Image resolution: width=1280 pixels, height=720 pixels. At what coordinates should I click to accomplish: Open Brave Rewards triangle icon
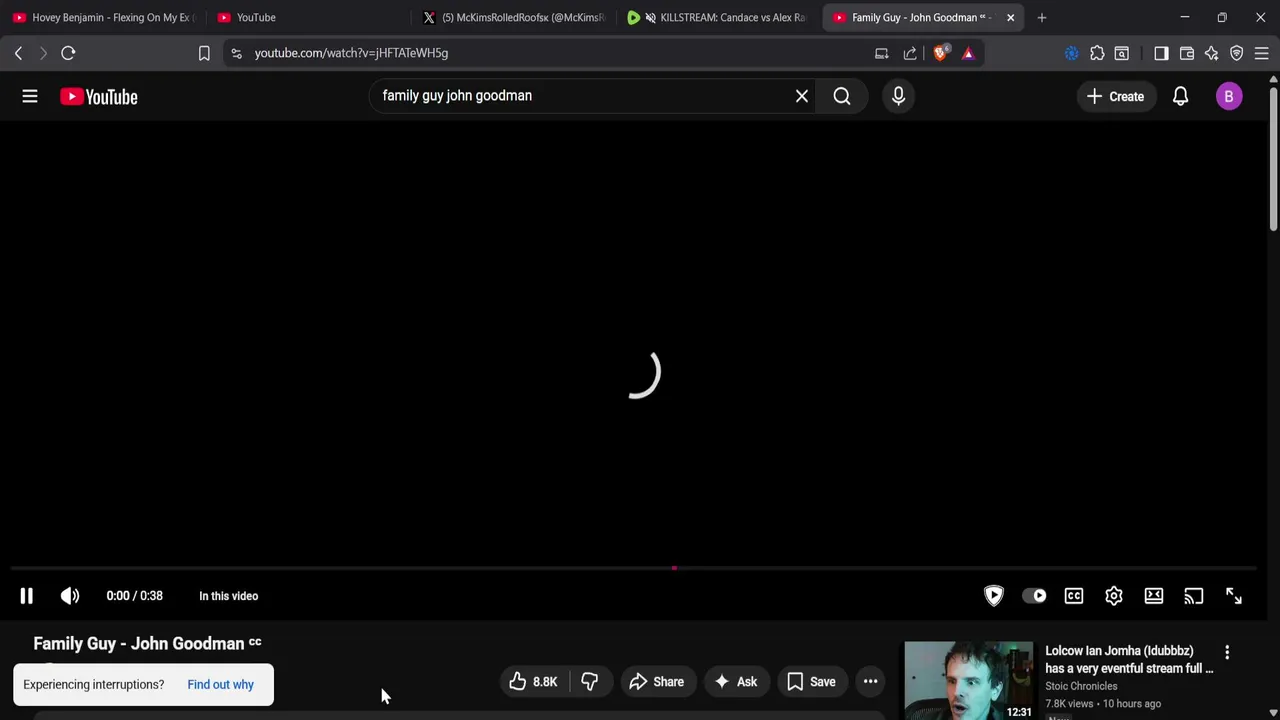point(968,53)
